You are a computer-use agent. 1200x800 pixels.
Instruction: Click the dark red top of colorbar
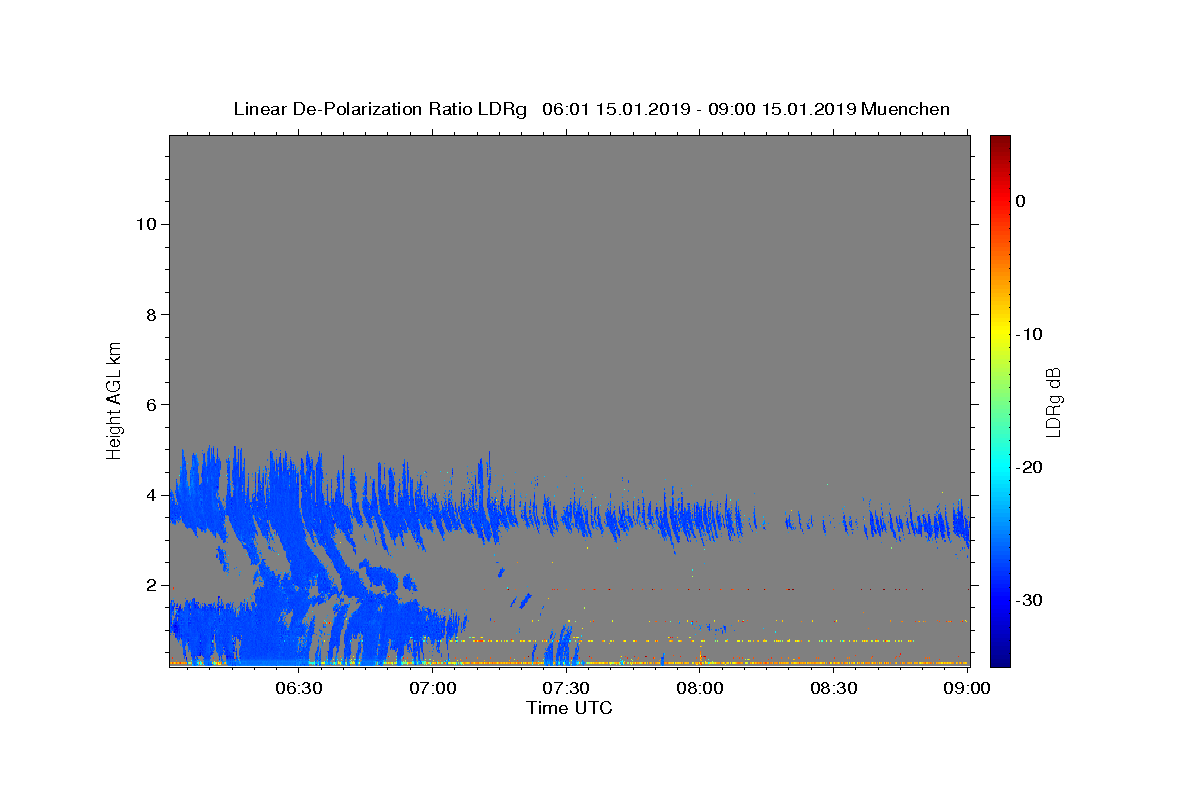click(x=1000, y=141)
